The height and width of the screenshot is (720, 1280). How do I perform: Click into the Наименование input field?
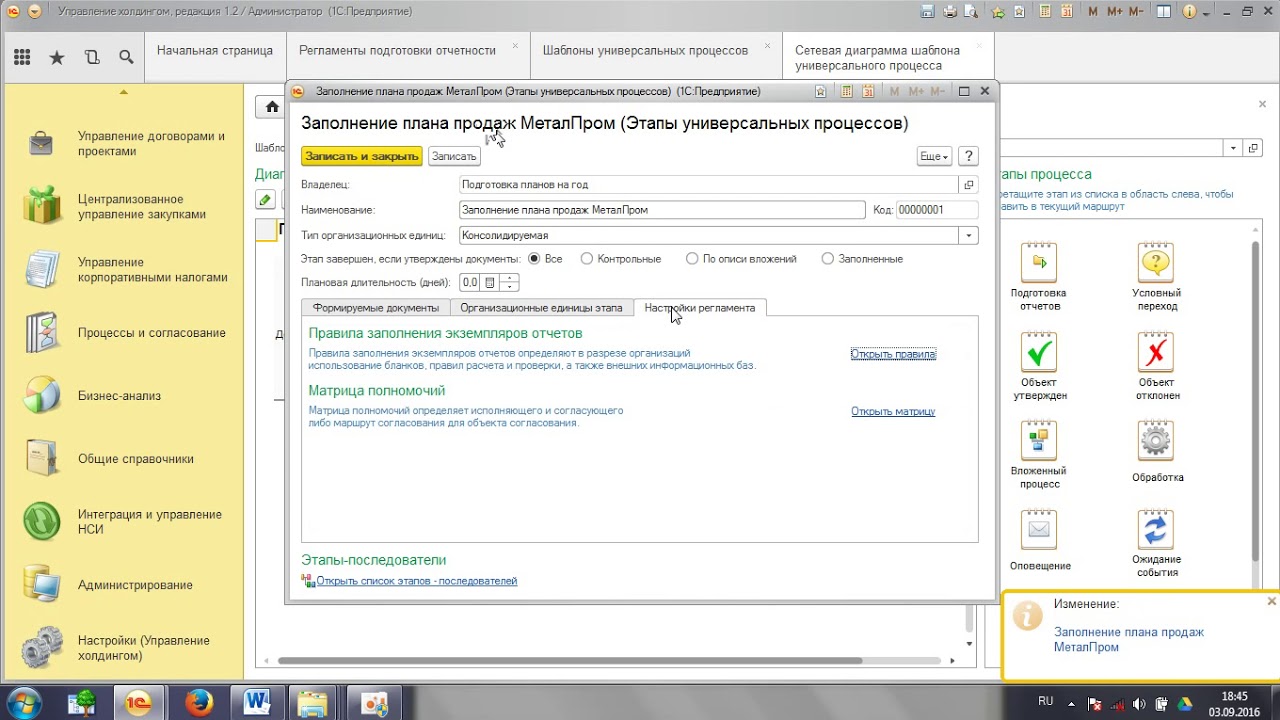click(x=662, y=210)
